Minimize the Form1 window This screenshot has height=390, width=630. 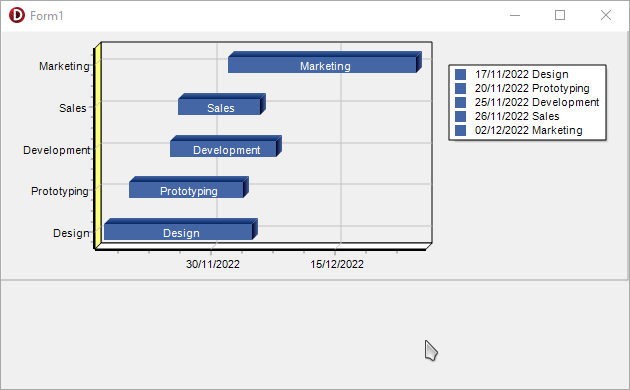515,15
